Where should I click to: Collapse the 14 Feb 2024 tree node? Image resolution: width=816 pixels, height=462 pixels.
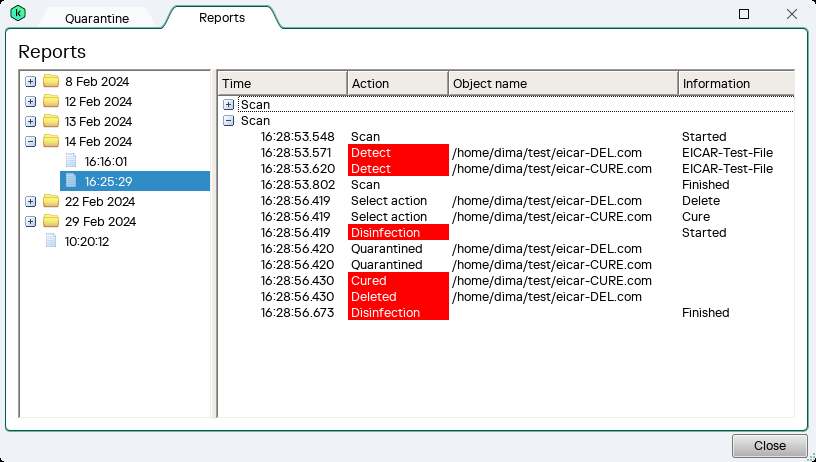30,141
